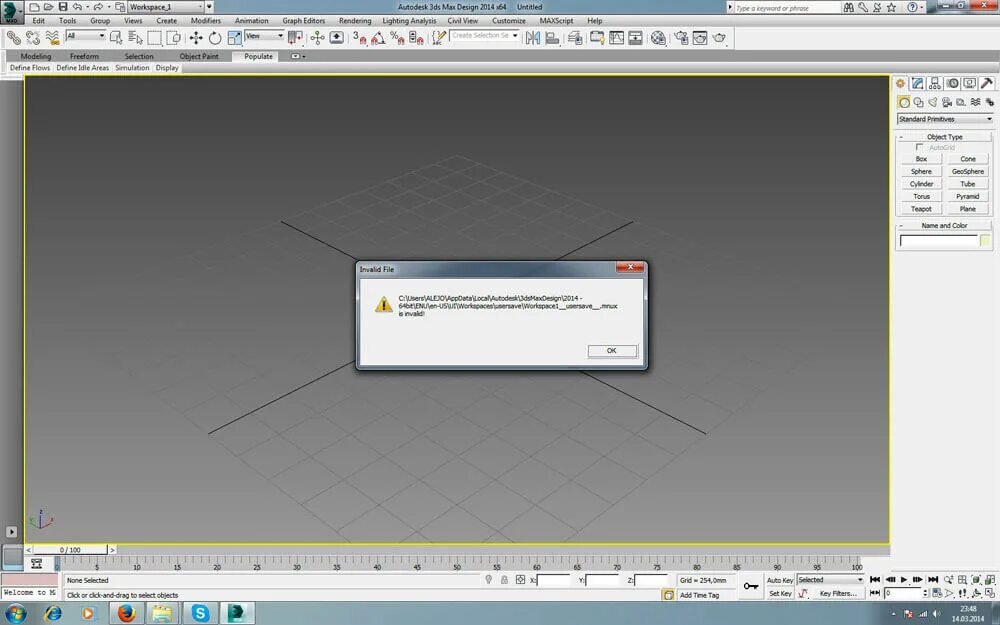
Task: Open the MAXScript menu
Action: coord(556,20)
